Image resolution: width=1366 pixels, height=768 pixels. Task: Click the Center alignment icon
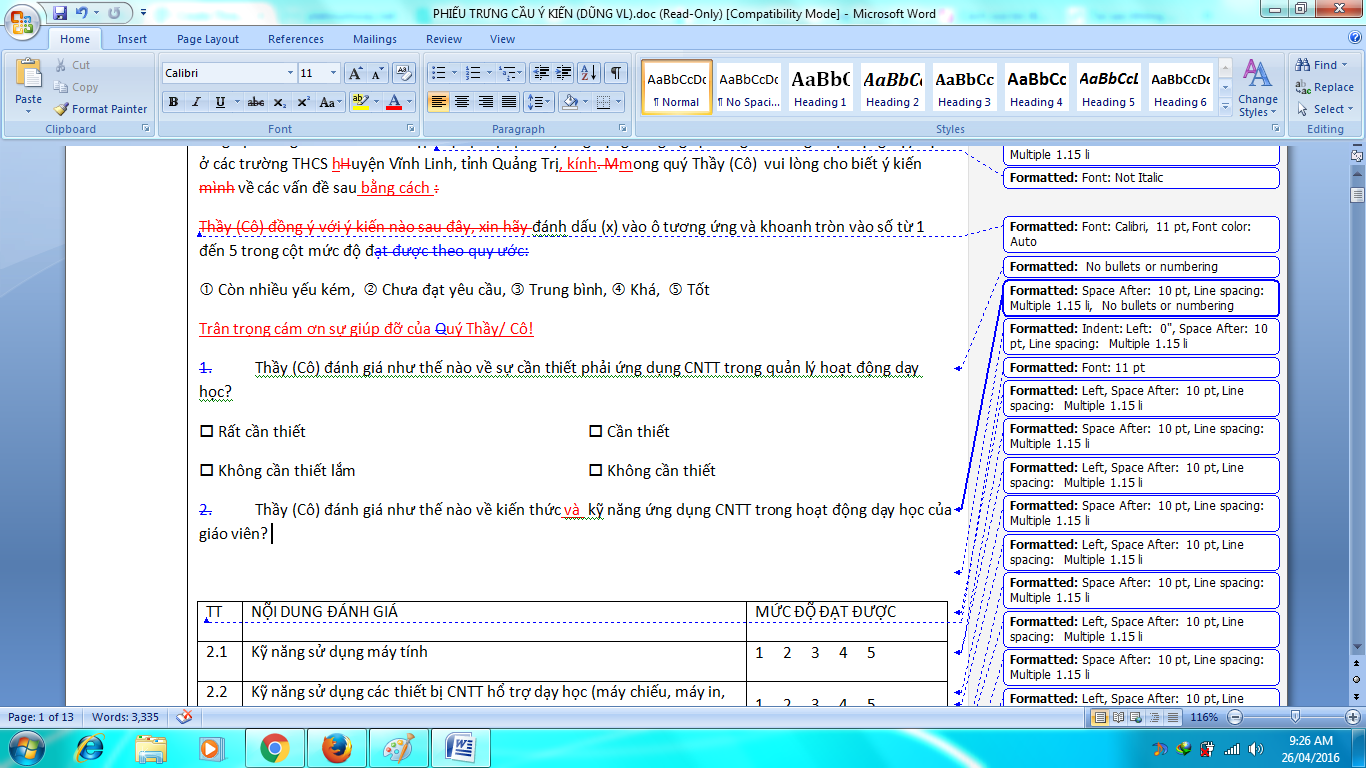pyautogui.click(x=462, y=102)
